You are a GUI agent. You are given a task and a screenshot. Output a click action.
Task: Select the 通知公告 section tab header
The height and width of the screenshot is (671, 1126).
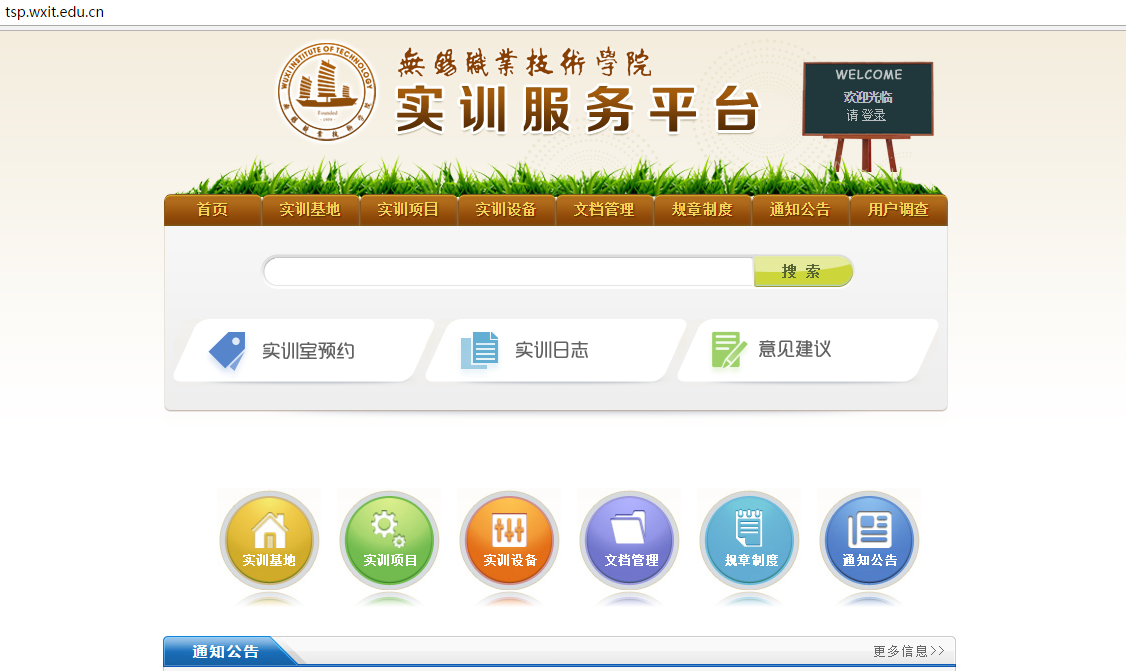click(x=226, y=651)
